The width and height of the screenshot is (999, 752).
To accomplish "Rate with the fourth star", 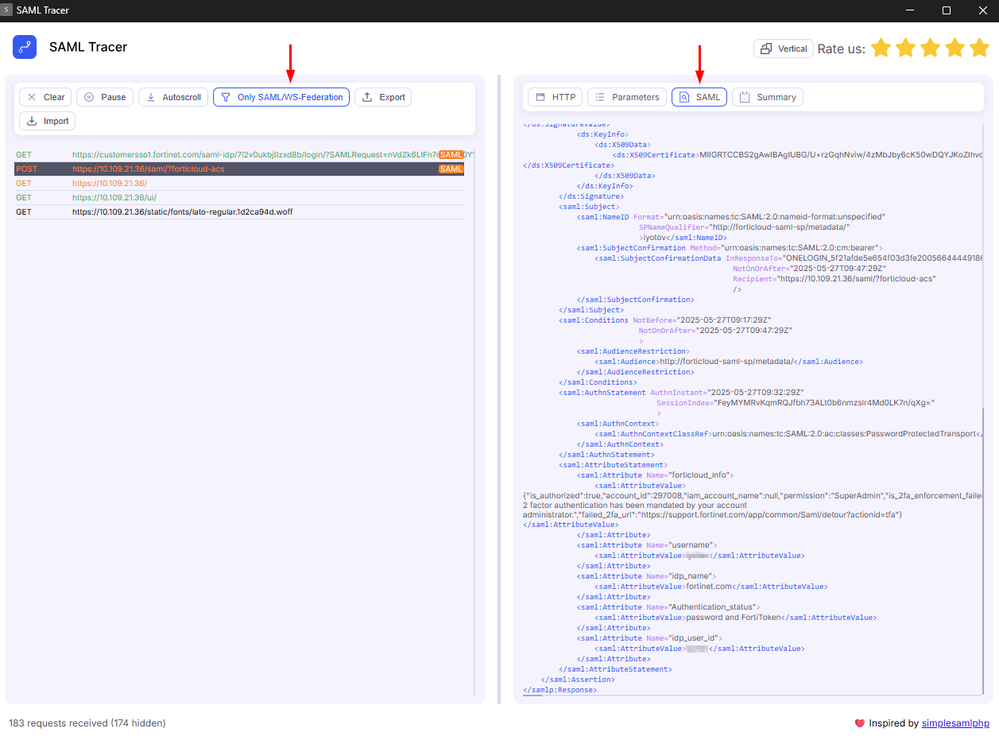I will pyautogui.click(x=954, y=48).
